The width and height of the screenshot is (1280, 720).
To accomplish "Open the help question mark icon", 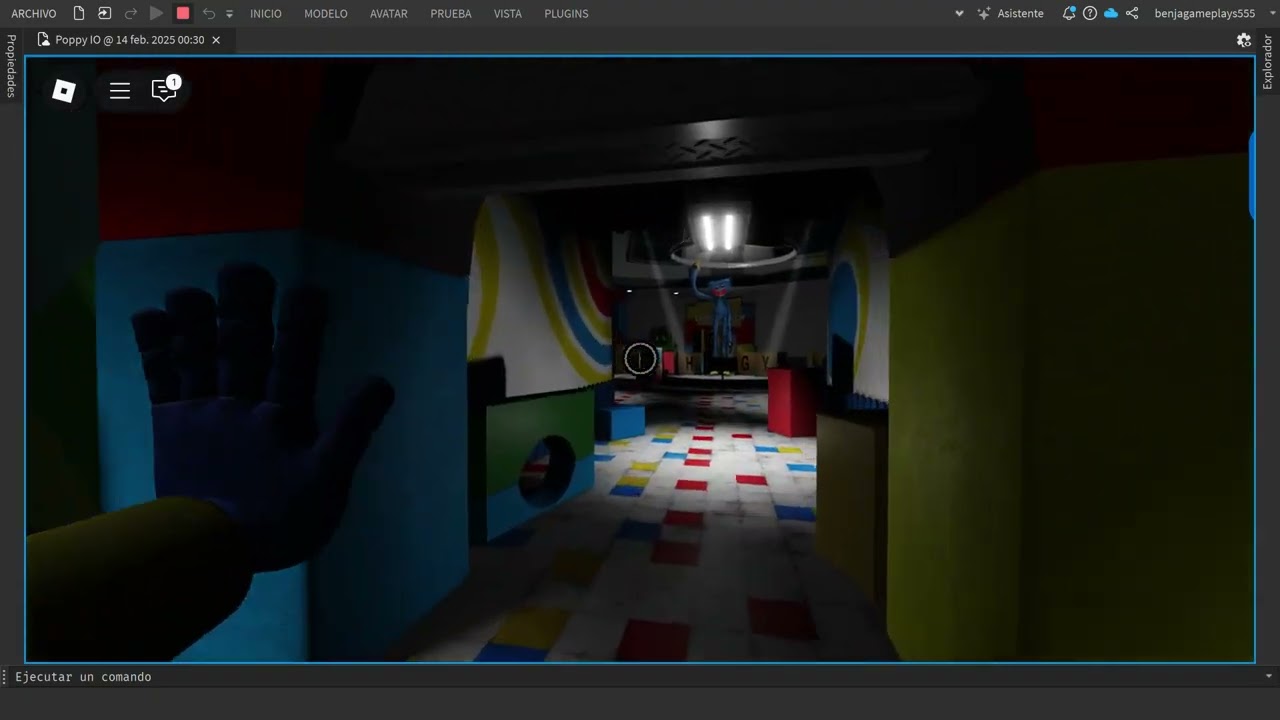I will [x=1090, y=13].
